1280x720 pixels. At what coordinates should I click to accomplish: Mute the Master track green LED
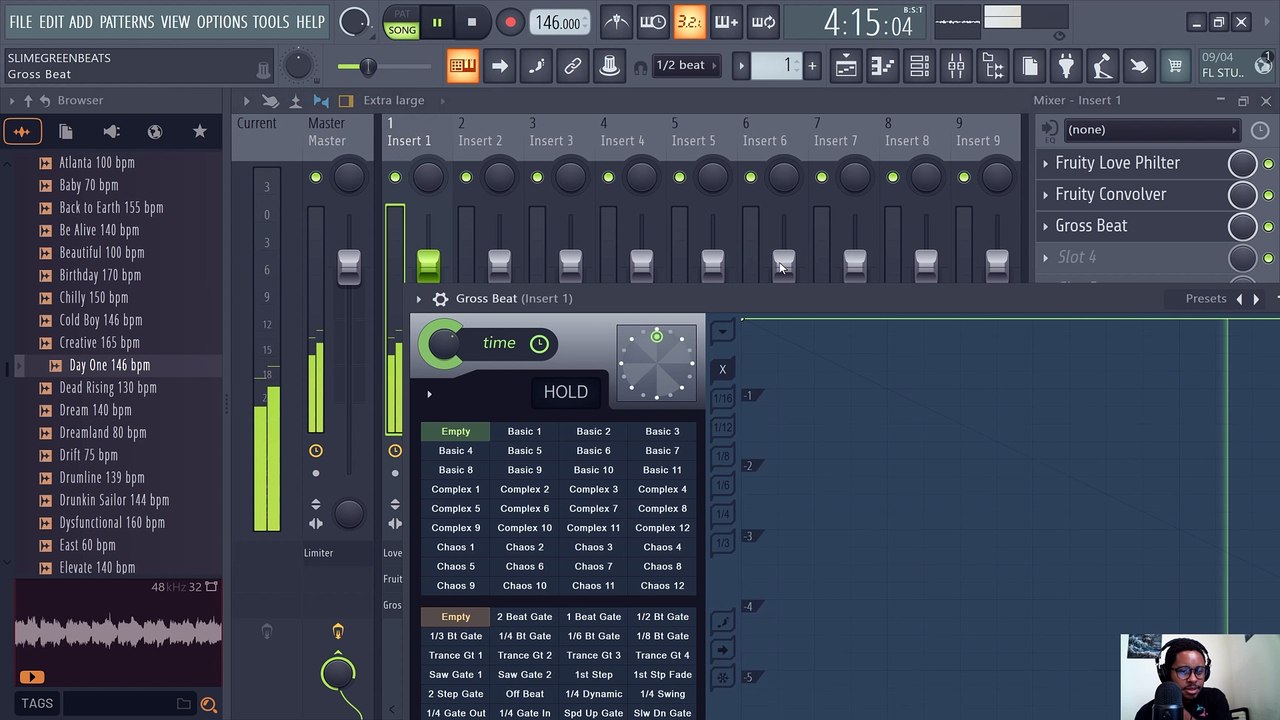click(x=316, y=178)
